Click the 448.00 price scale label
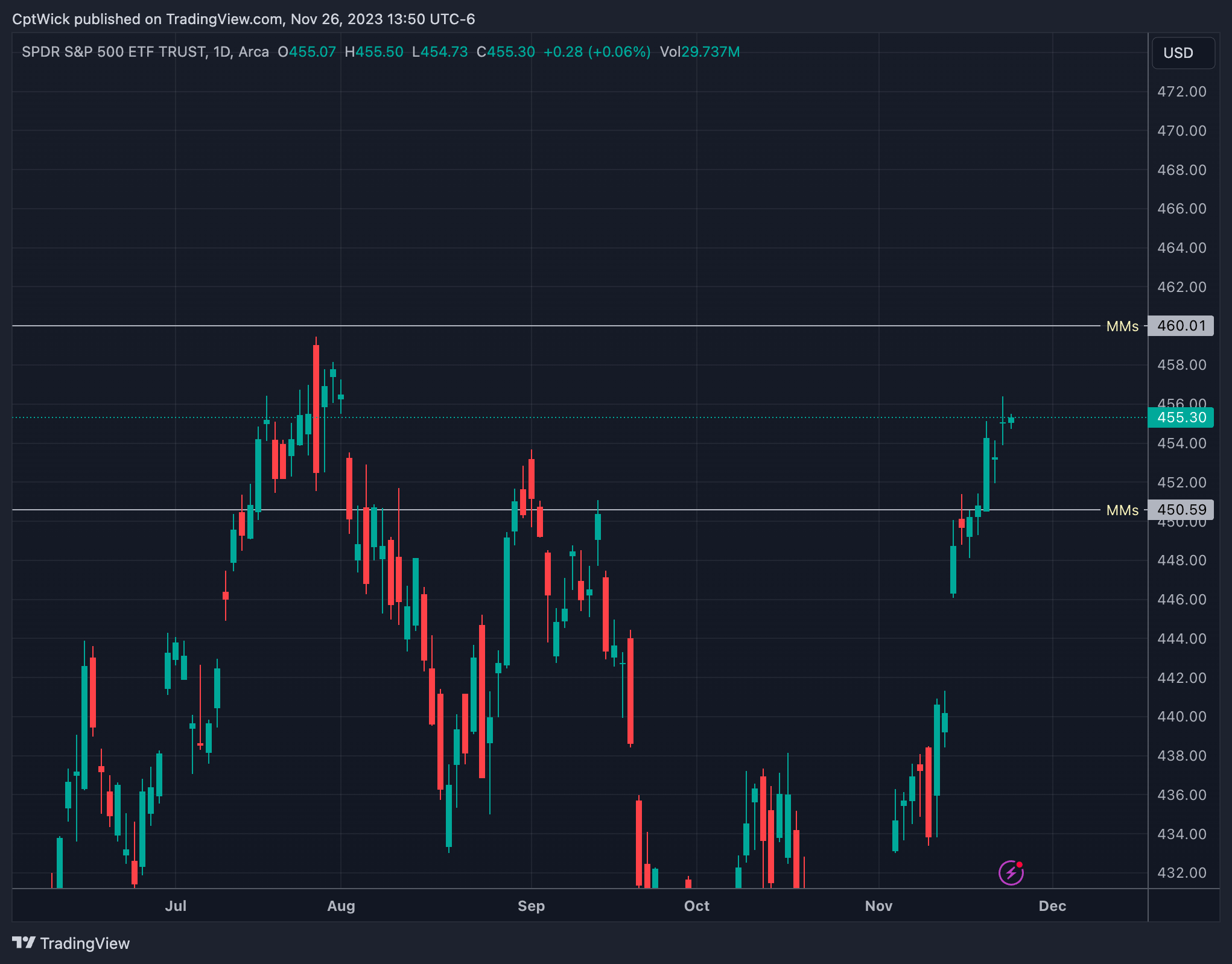 pyautogui.click(x=1182, y=560)
